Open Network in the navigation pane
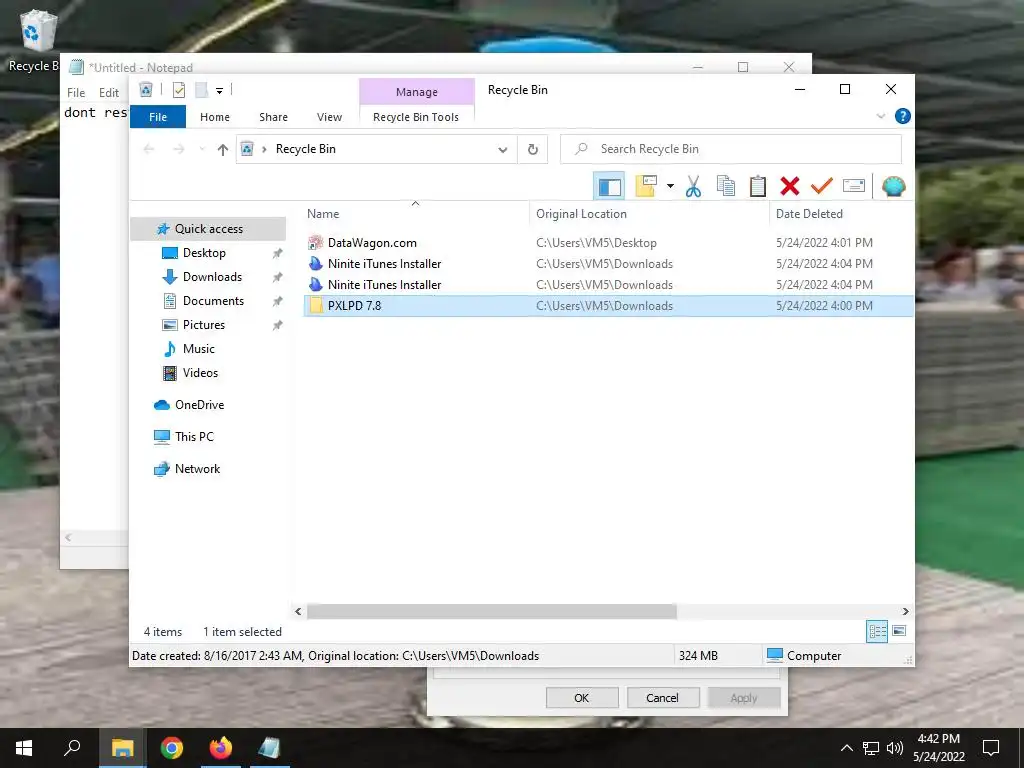 (197, 469)
